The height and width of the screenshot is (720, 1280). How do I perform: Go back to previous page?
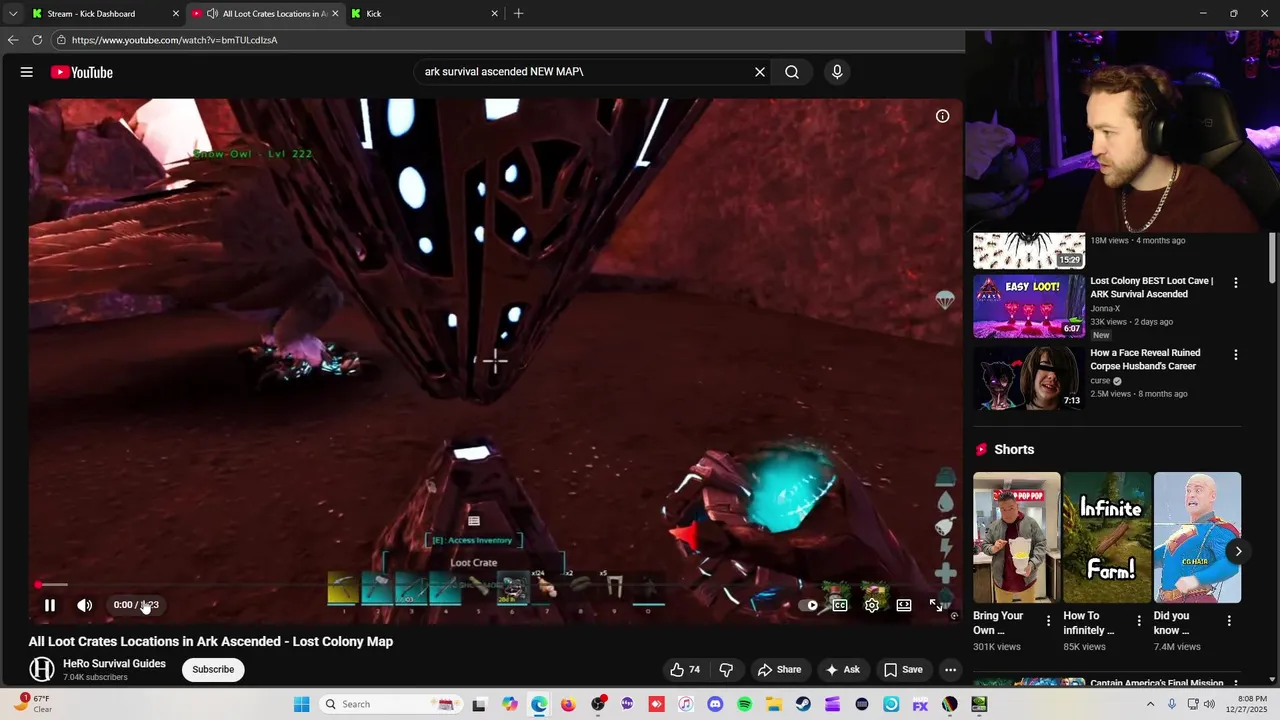(x=13, y=40)
